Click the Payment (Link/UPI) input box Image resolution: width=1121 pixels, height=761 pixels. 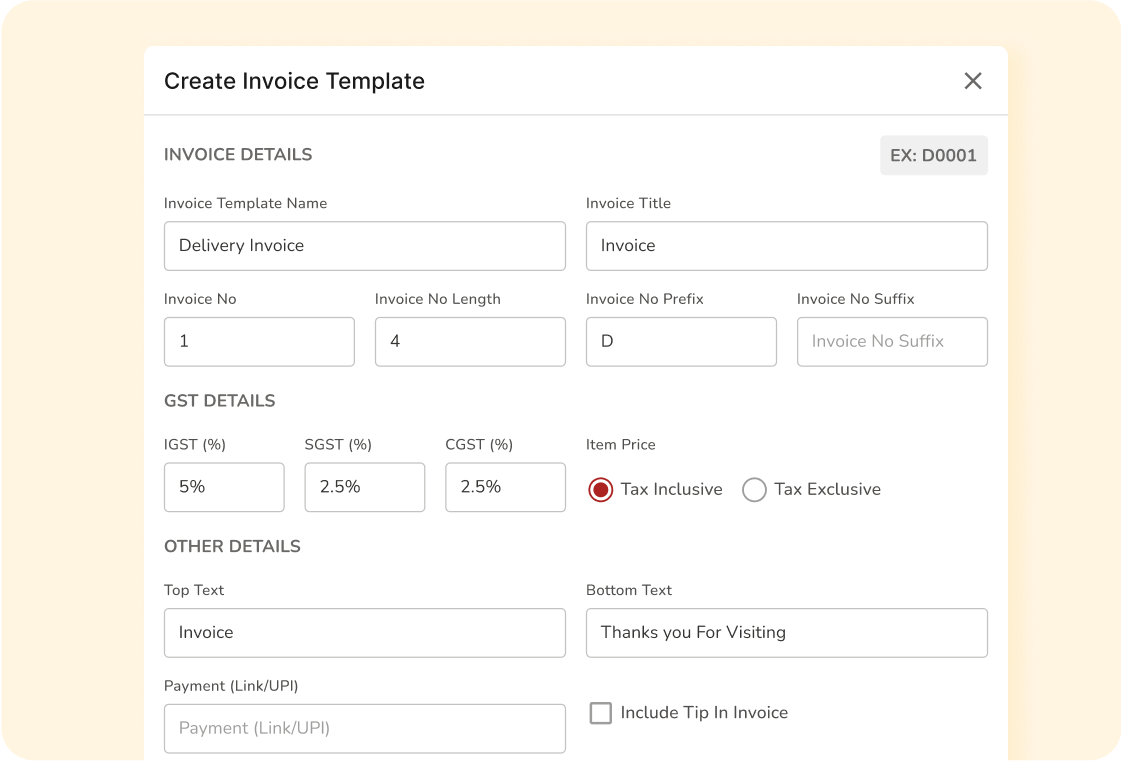coord(364,728)
